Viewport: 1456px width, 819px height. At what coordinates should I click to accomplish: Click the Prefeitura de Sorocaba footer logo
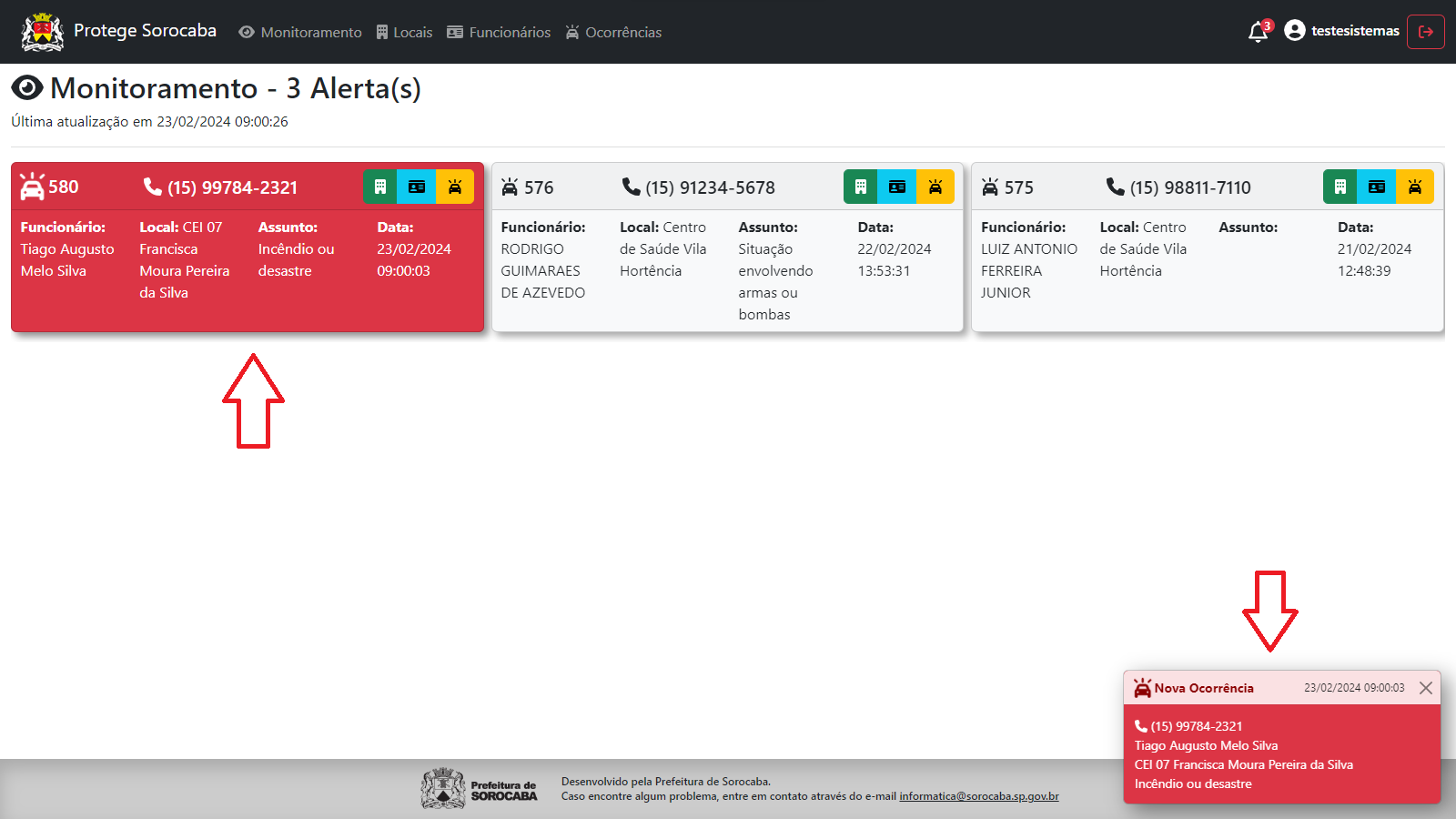(x=480, y=789)
